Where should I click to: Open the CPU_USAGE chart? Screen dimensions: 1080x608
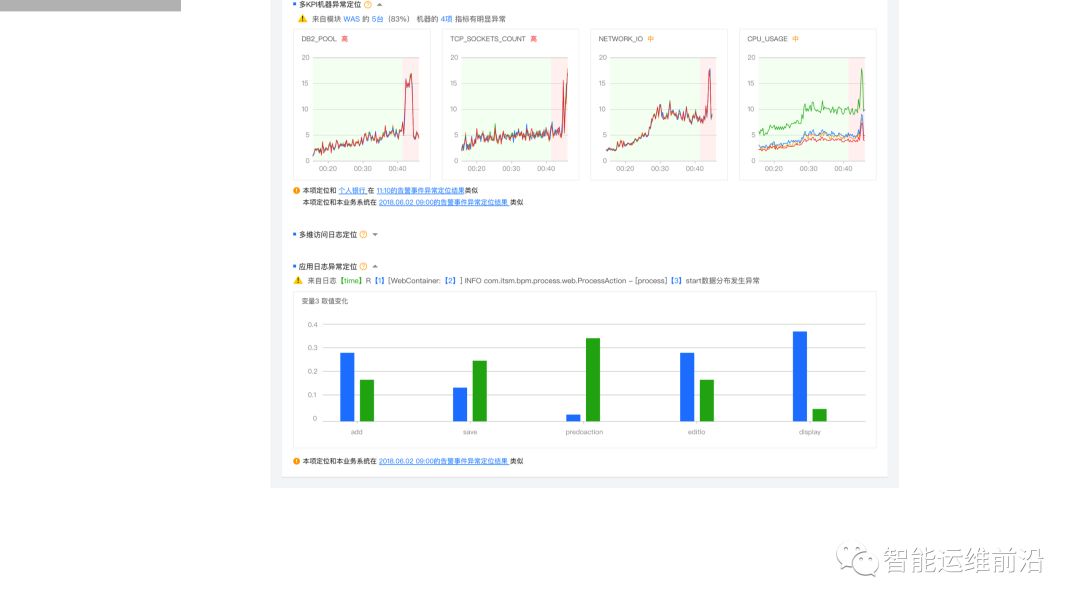point(808,105)
